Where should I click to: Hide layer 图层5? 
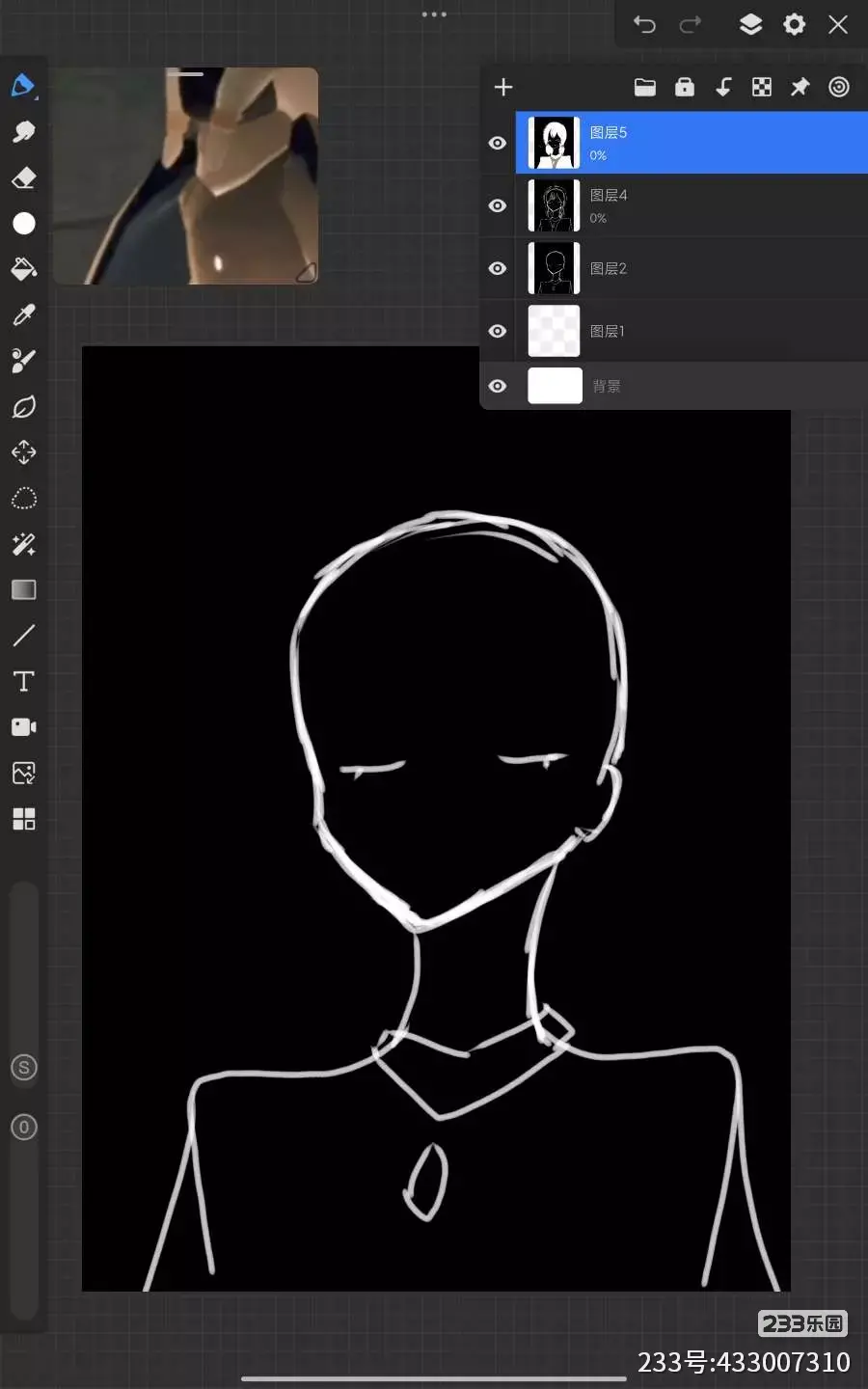click(498, 143)
